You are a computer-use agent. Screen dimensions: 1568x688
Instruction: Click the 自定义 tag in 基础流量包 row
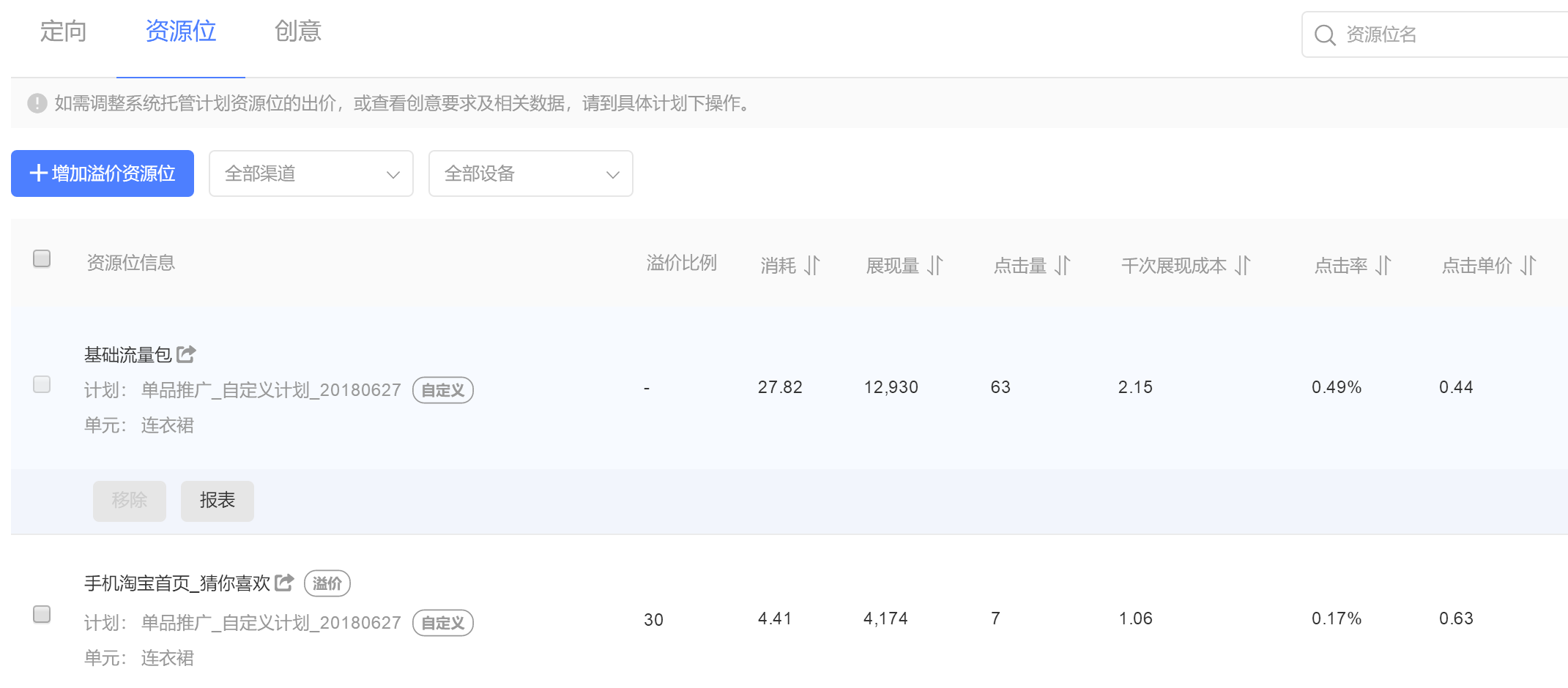click(443, 390)
